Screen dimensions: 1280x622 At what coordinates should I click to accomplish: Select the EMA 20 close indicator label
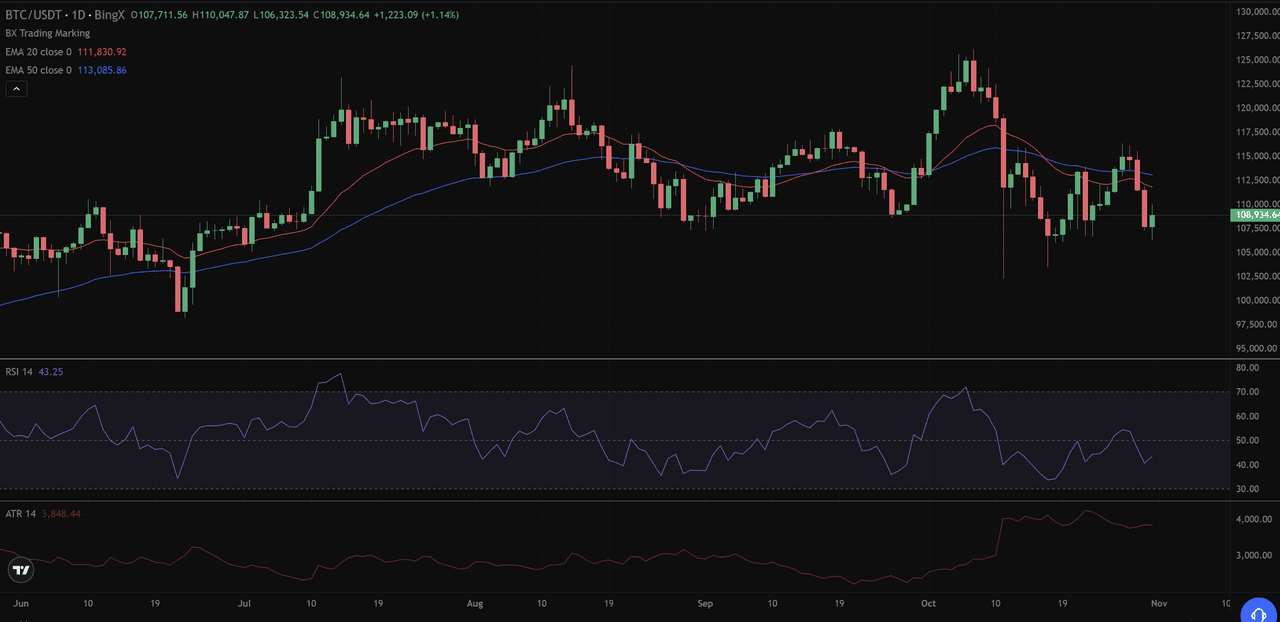pyautogui.click(x=38, y=52)
